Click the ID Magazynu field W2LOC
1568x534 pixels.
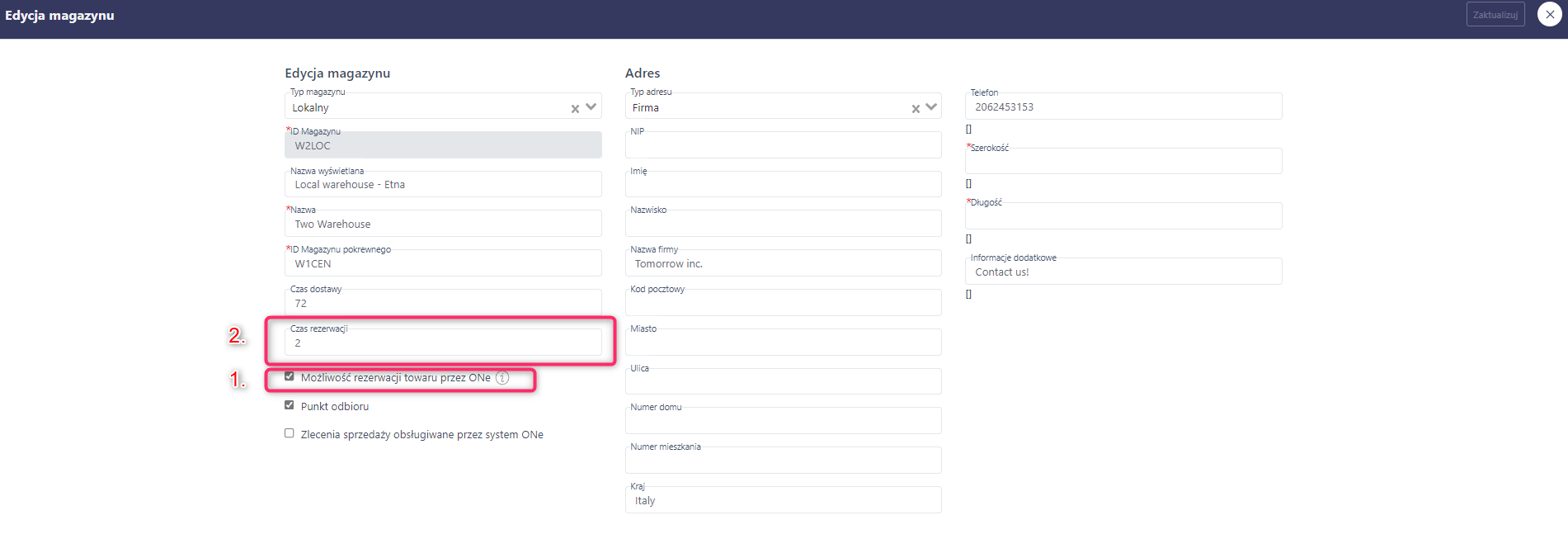click(443, 145)
